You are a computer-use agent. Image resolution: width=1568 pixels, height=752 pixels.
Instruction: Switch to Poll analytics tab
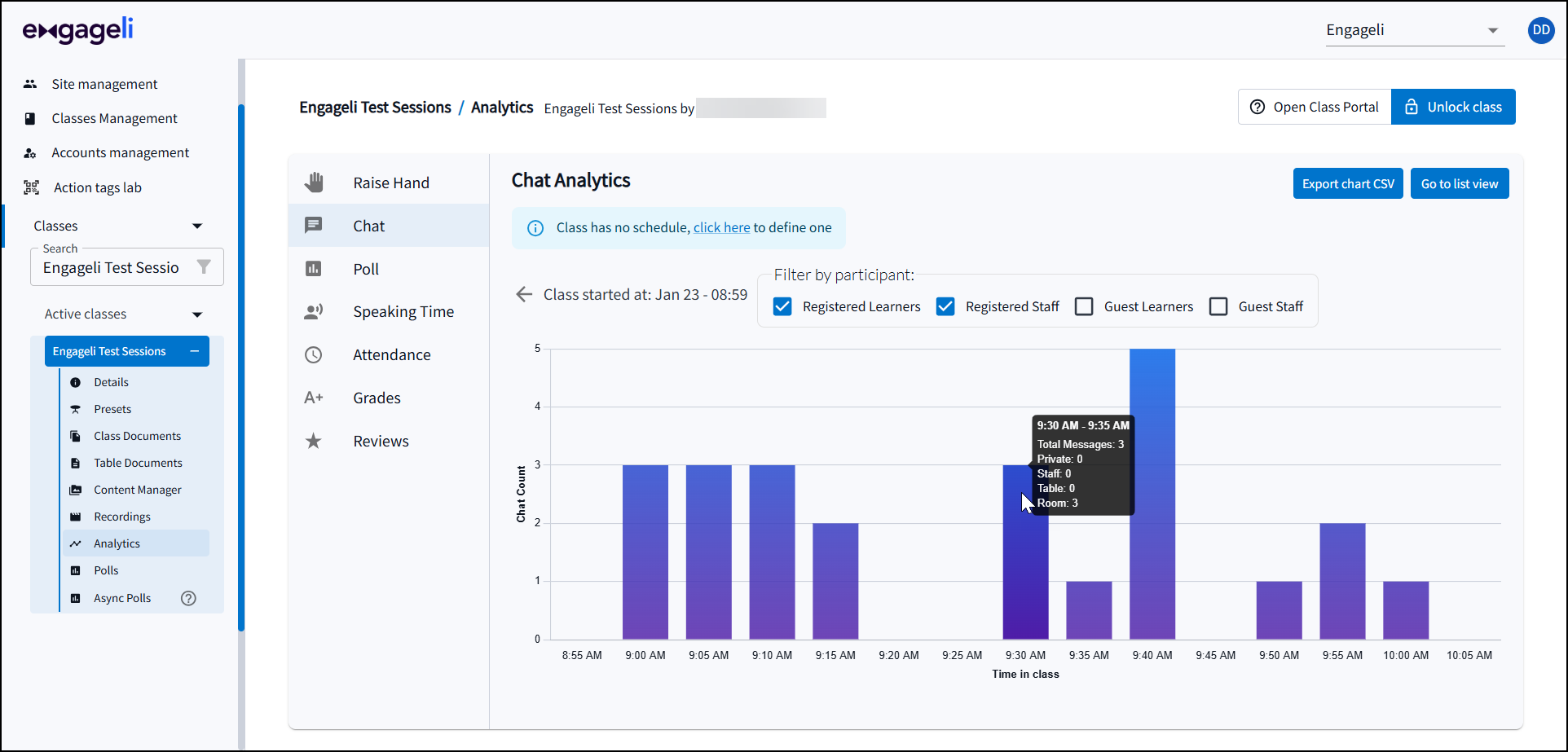389,269
